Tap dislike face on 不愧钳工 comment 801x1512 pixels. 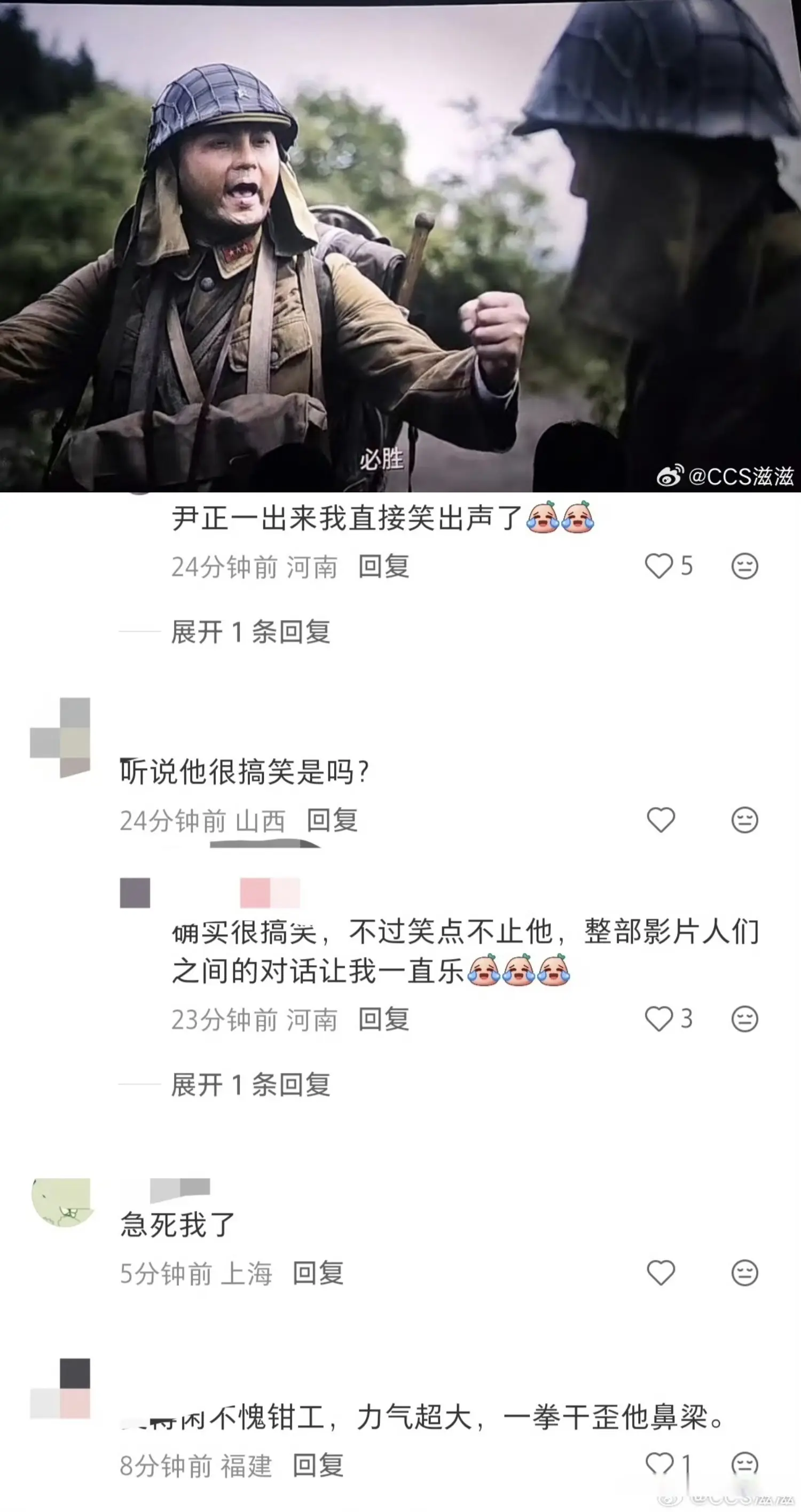coord(745,1465)
